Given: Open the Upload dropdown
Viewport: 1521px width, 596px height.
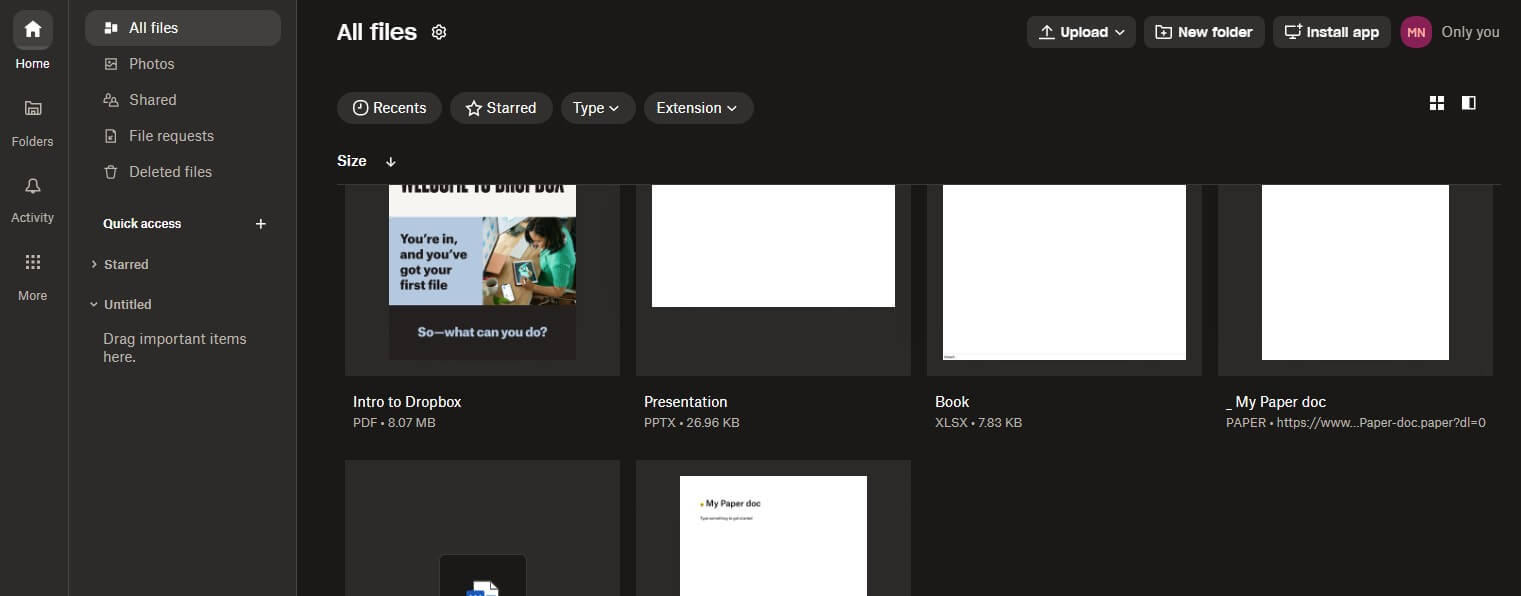Looking at the screenshot, I should [x=1081, y=32].
